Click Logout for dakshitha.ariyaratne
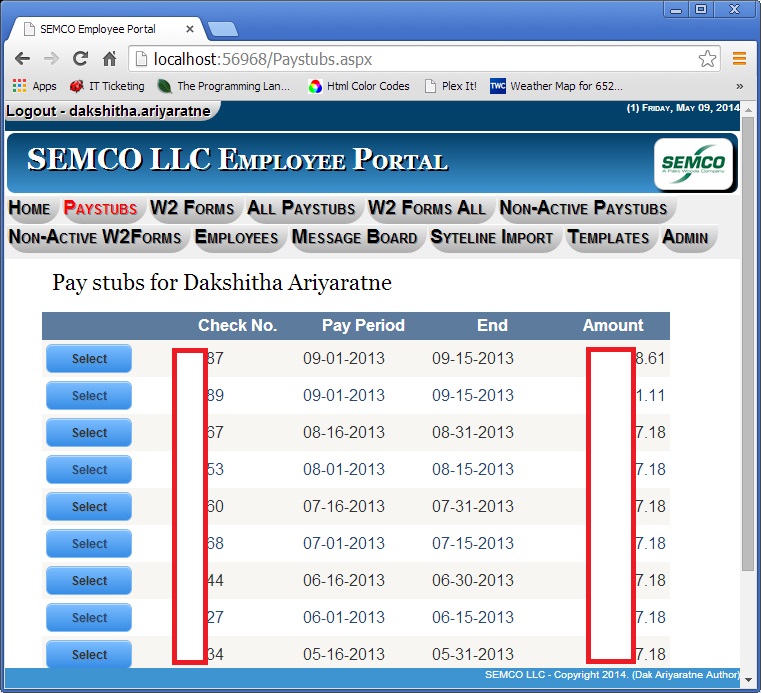Screen dimensions: 761x693 [108, 111]
